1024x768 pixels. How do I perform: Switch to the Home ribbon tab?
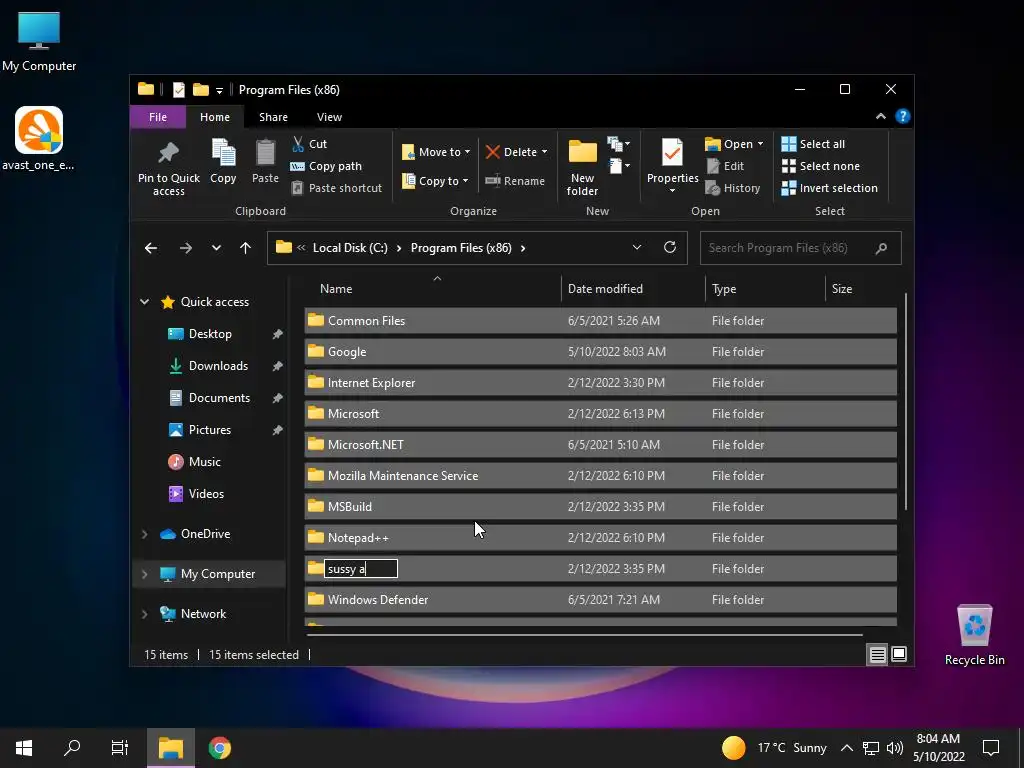tap(215, 117)
